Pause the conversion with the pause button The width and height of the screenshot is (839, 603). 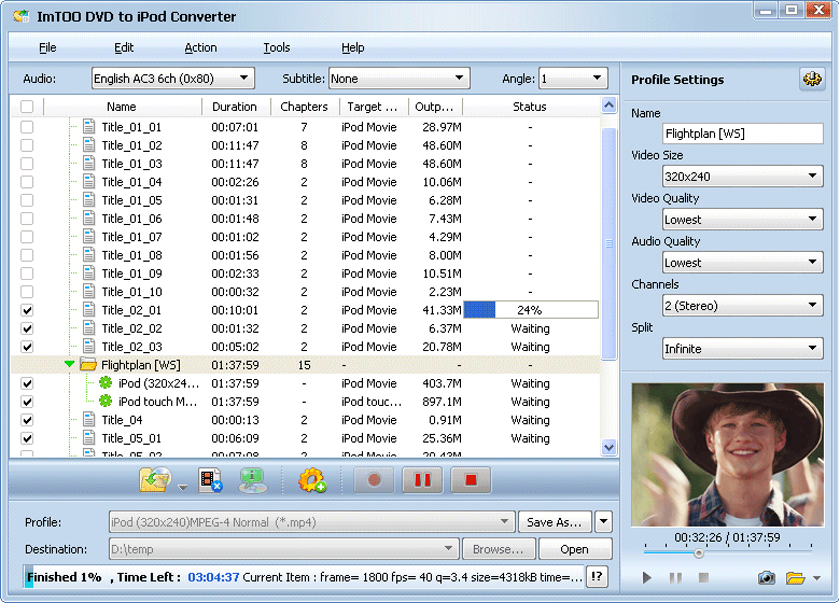(422, 480)
